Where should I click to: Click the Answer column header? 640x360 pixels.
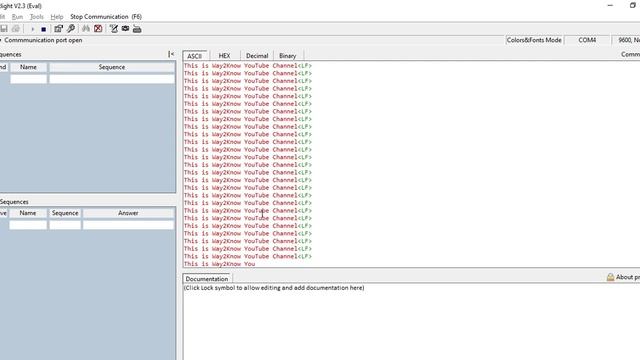tap(128, 213)
